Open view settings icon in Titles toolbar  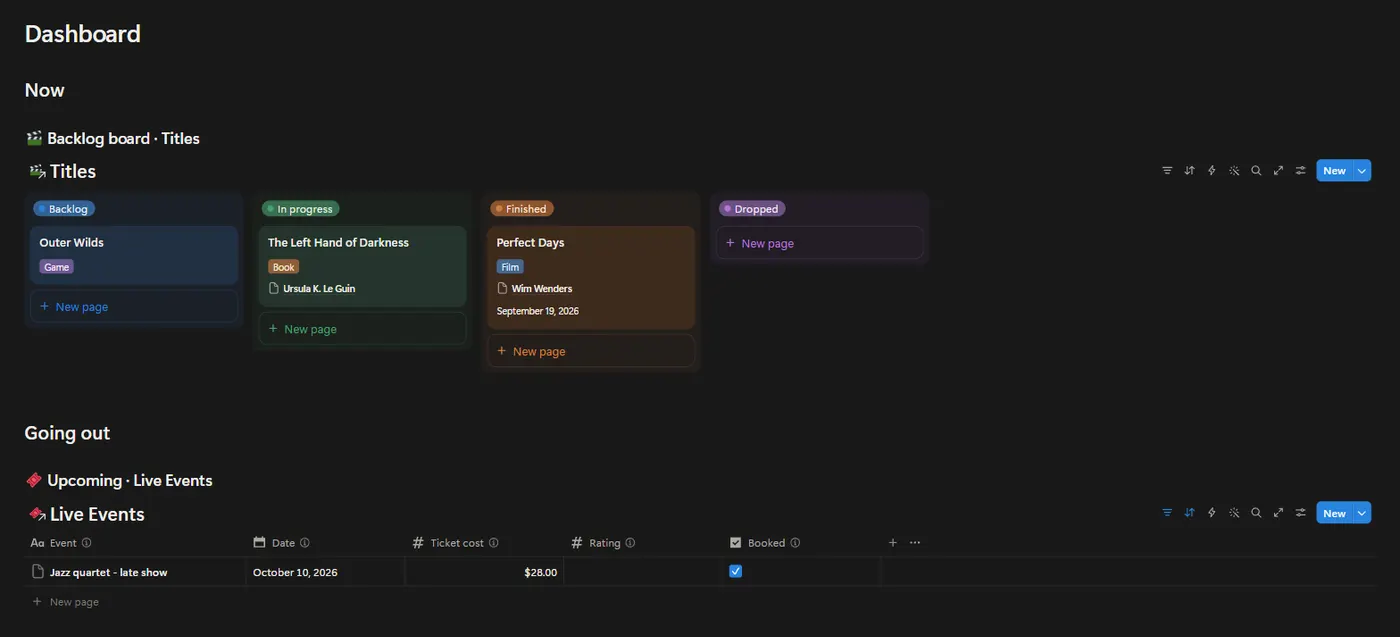pos(1300,171)
